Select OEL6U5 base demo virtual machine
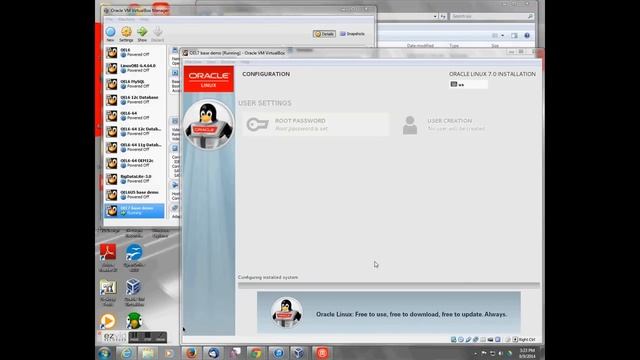Screen dimensions: 640x360 click(134, 195)
